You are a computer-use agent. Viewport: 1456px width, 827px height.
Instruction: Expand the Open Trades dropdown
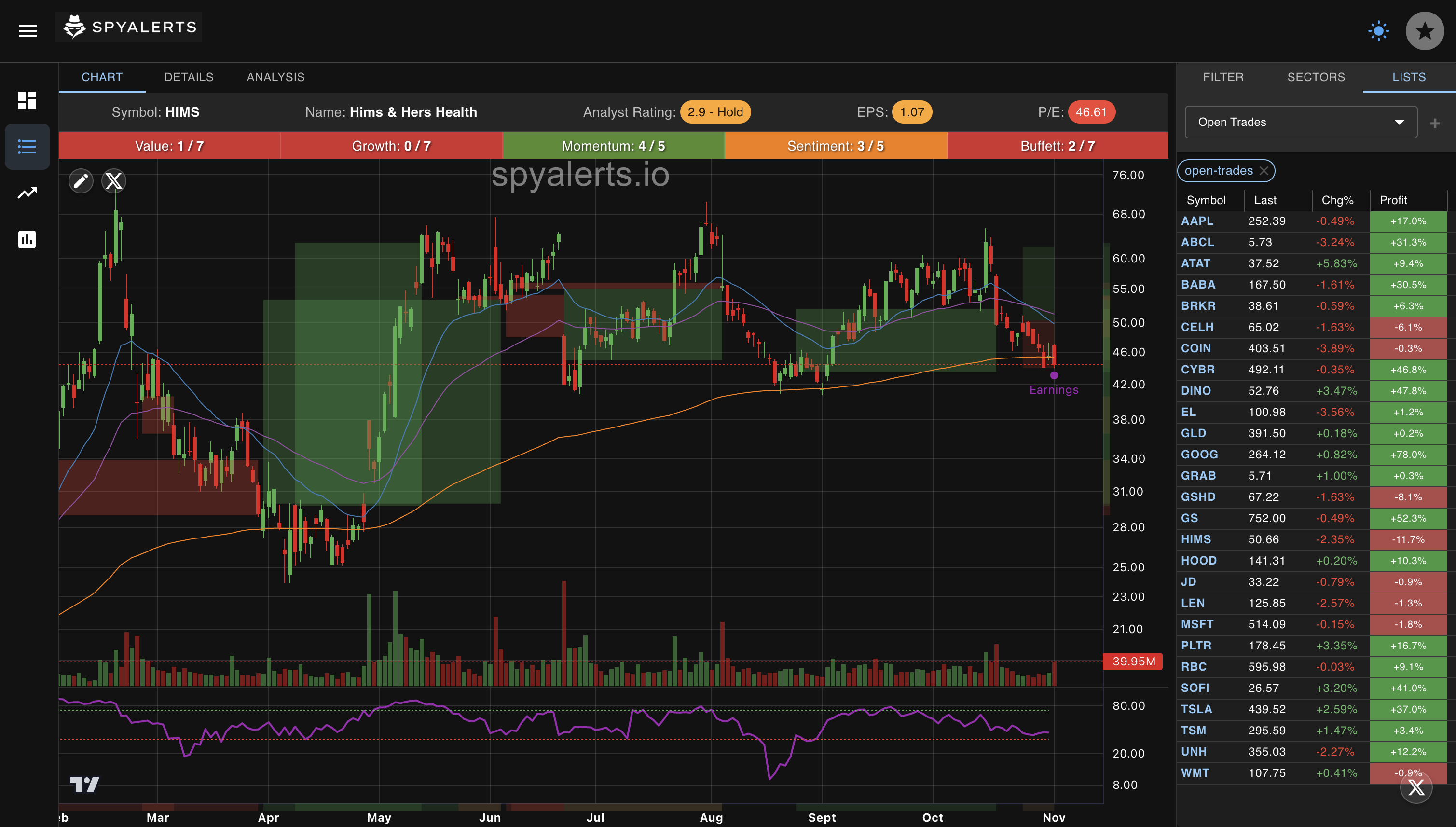point(1300,122)
